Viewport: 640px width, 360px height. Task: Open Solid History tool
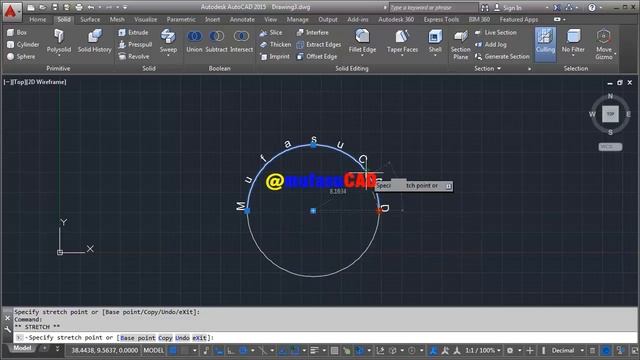94,41
